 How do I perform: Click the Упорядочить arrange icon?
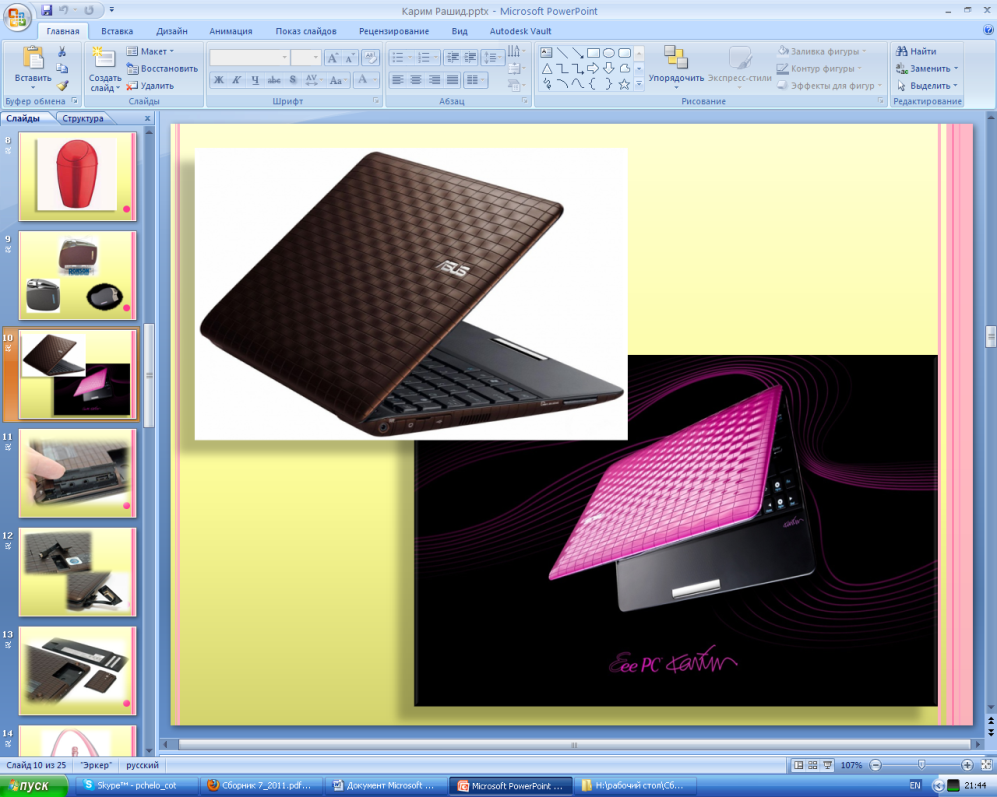click(676, 57)
